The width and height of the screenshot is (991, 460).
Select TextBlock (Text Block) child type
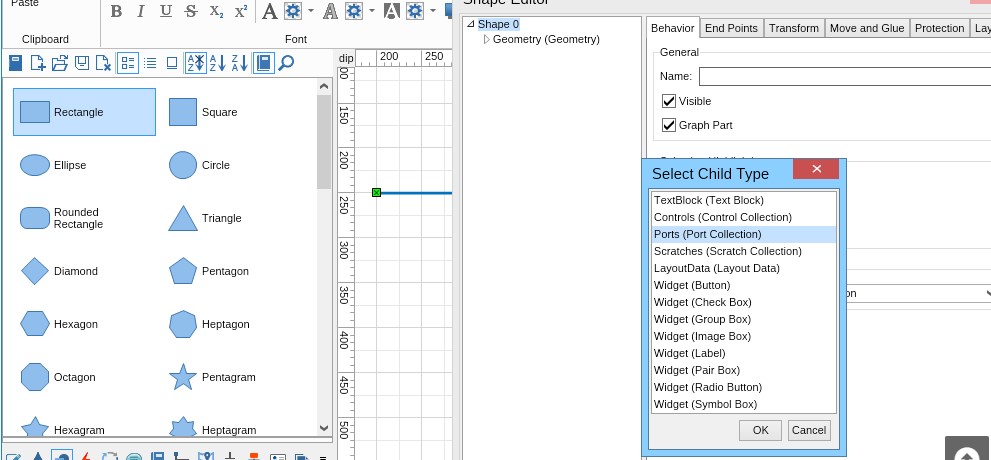pyautogui.click(x=708, y=200)
